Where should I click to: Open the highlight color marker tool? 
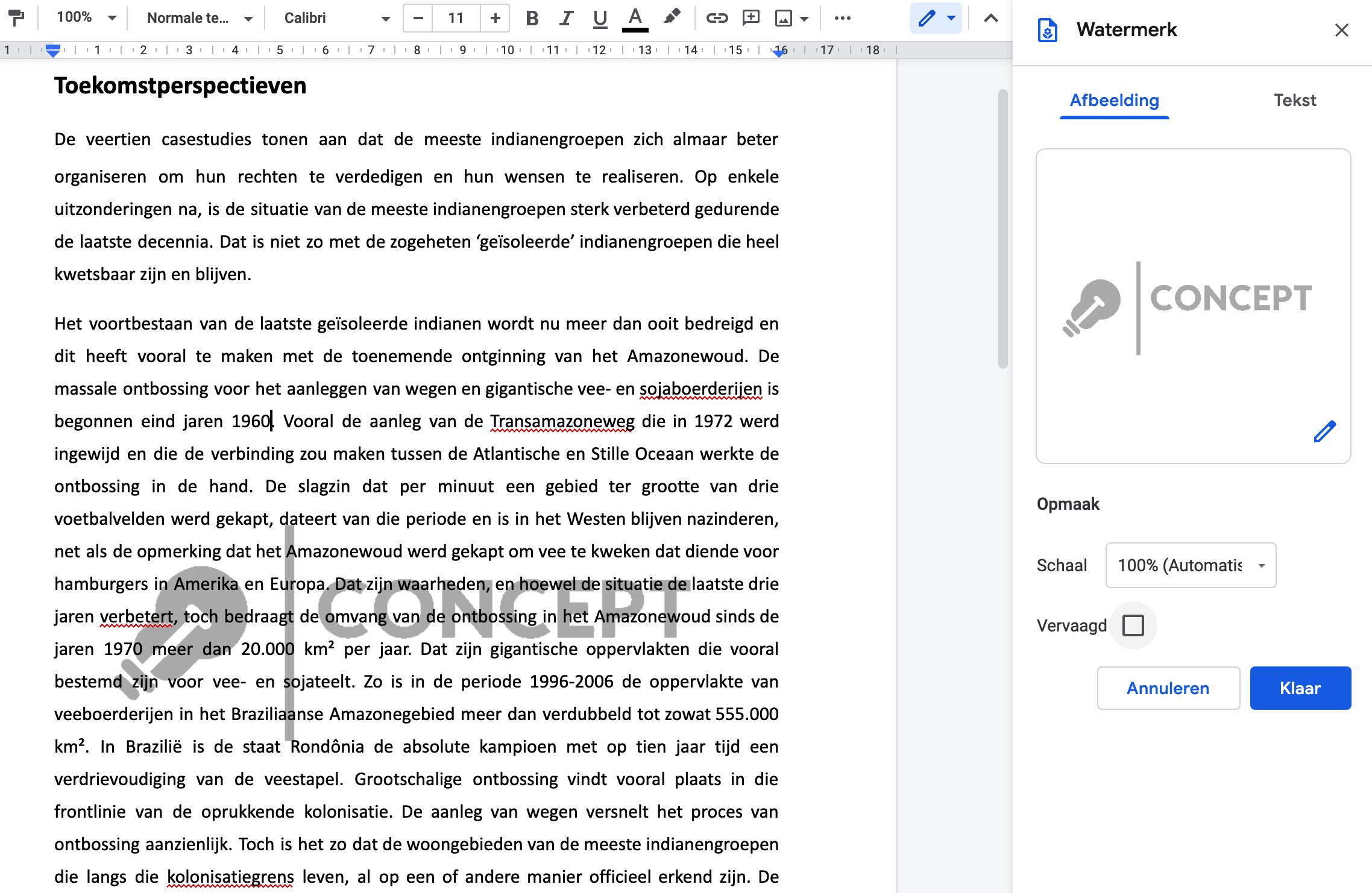click(x=672, y=17)
